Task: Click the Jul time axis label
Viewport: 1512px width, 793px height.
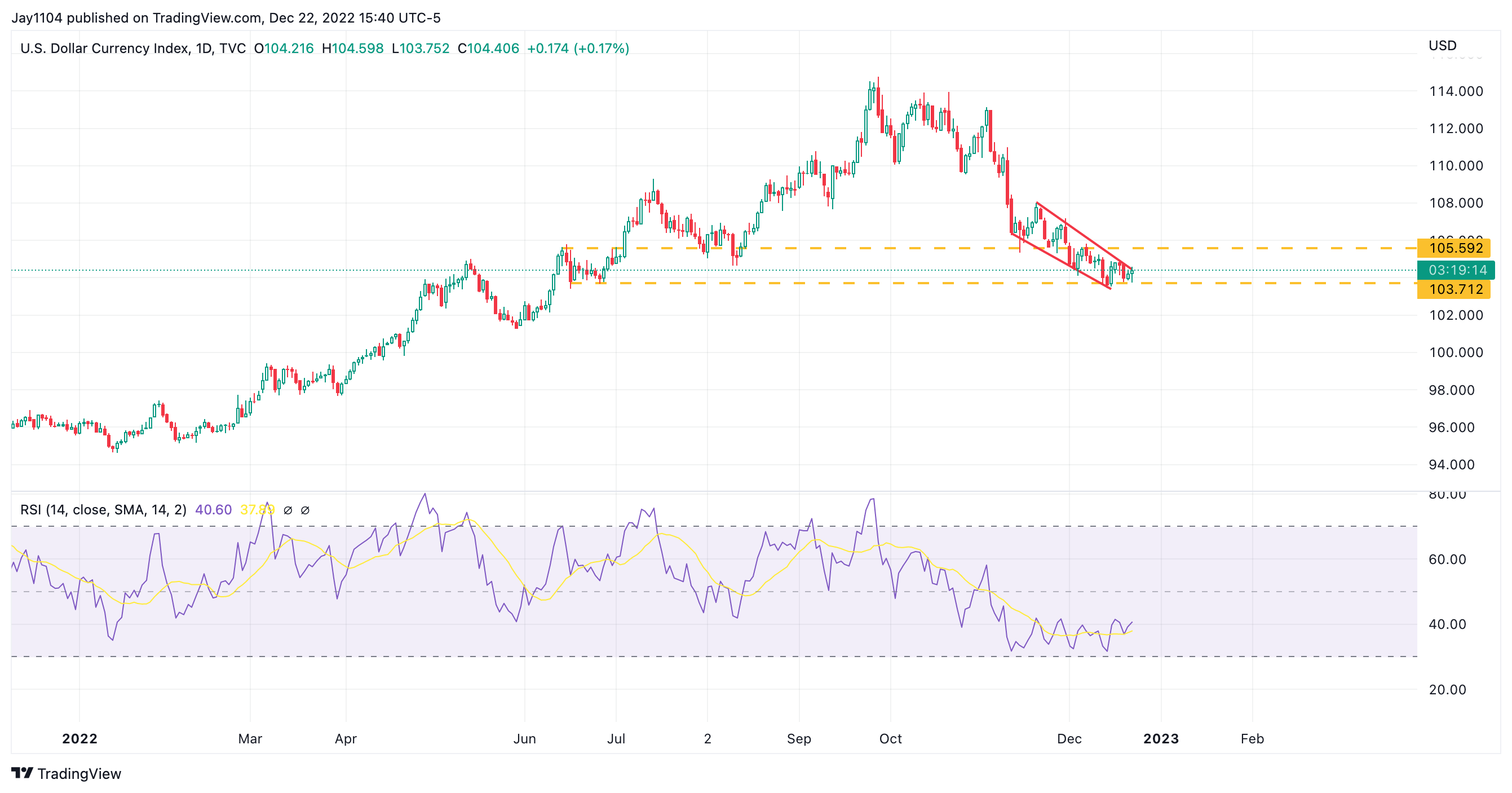Action: pyautogui.click(x=616, y=738)
